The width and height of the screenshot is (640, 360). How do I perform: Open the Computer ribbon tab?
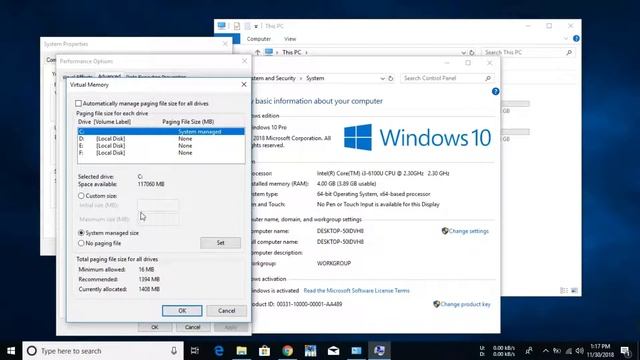tap(259, 39)
